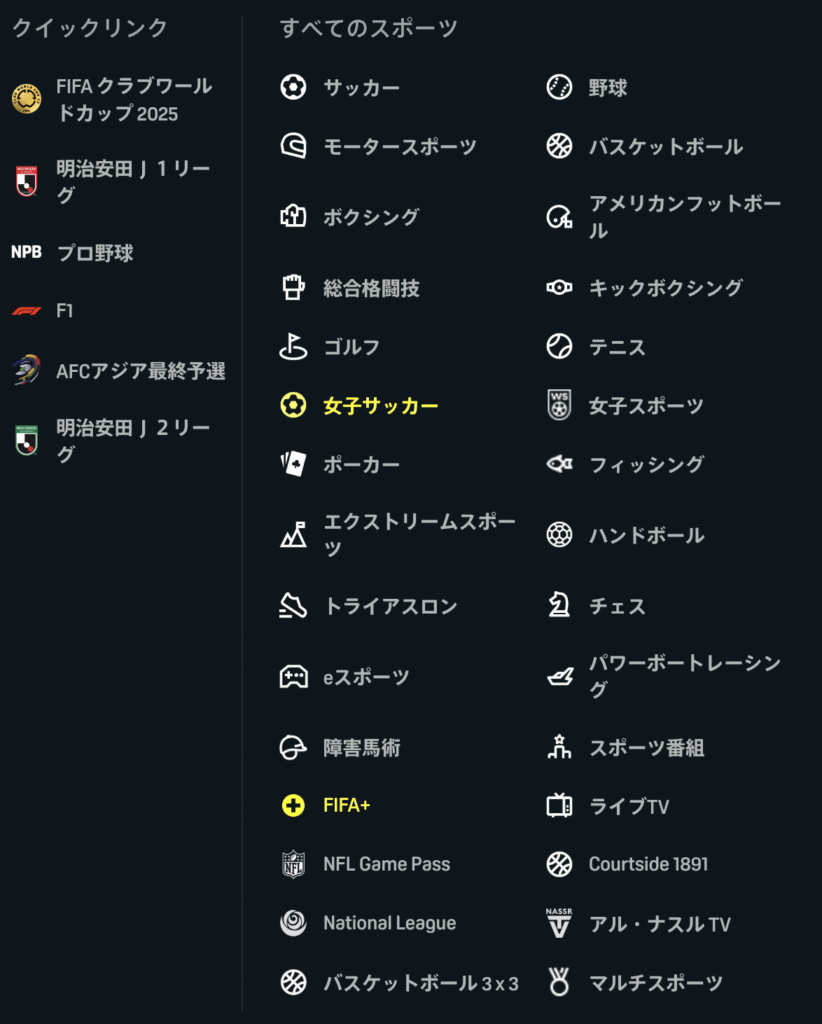Select the F1 quick link
This screenshot has height=1024, width=822.
tap(43, 310)
